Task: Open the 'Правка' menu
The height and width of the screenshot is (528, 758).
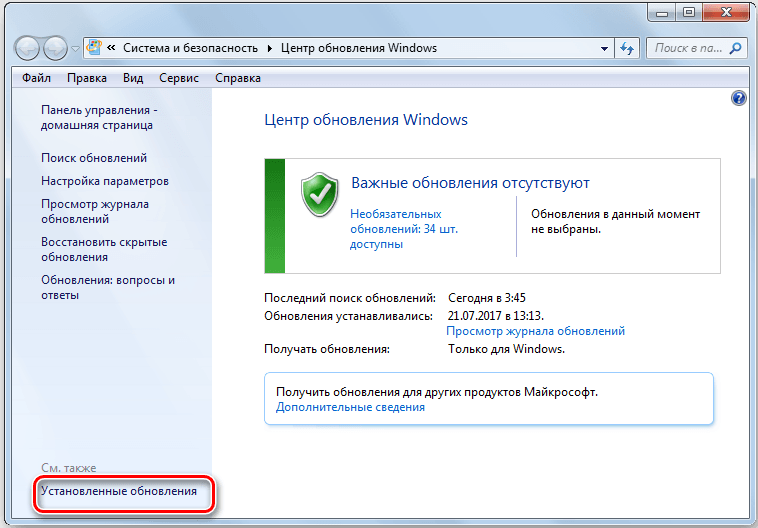Action: (87, 78)
